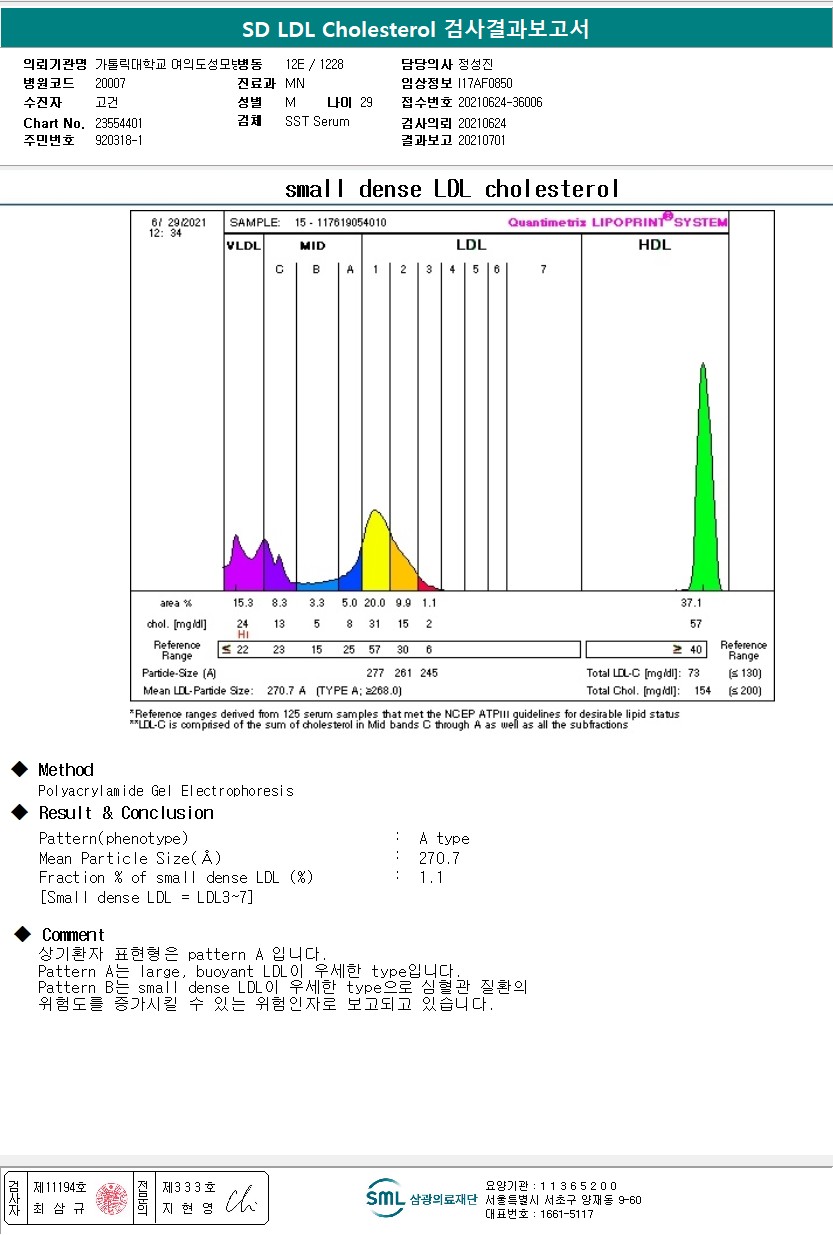Click the diamond bullet beside Method
This screenshot has height=1235, width=833.
[19, 769]
